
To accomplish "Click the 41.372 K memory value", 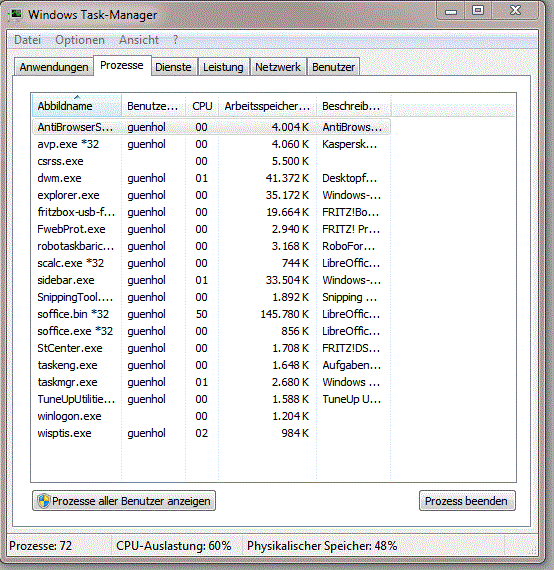I will click(287, 178).
